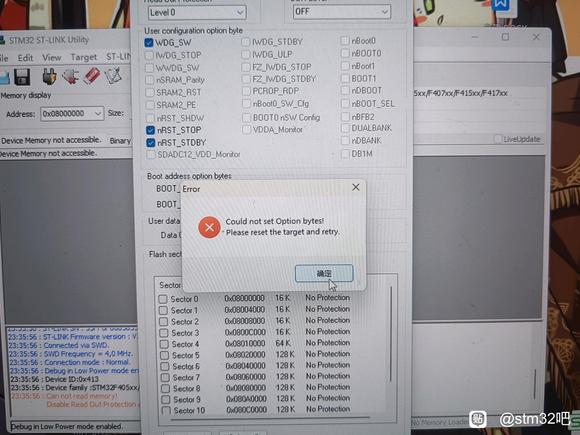Open the Target menu
Viewport: 580px width, 435px height.
pyautogui.click(x=84, y=57)
